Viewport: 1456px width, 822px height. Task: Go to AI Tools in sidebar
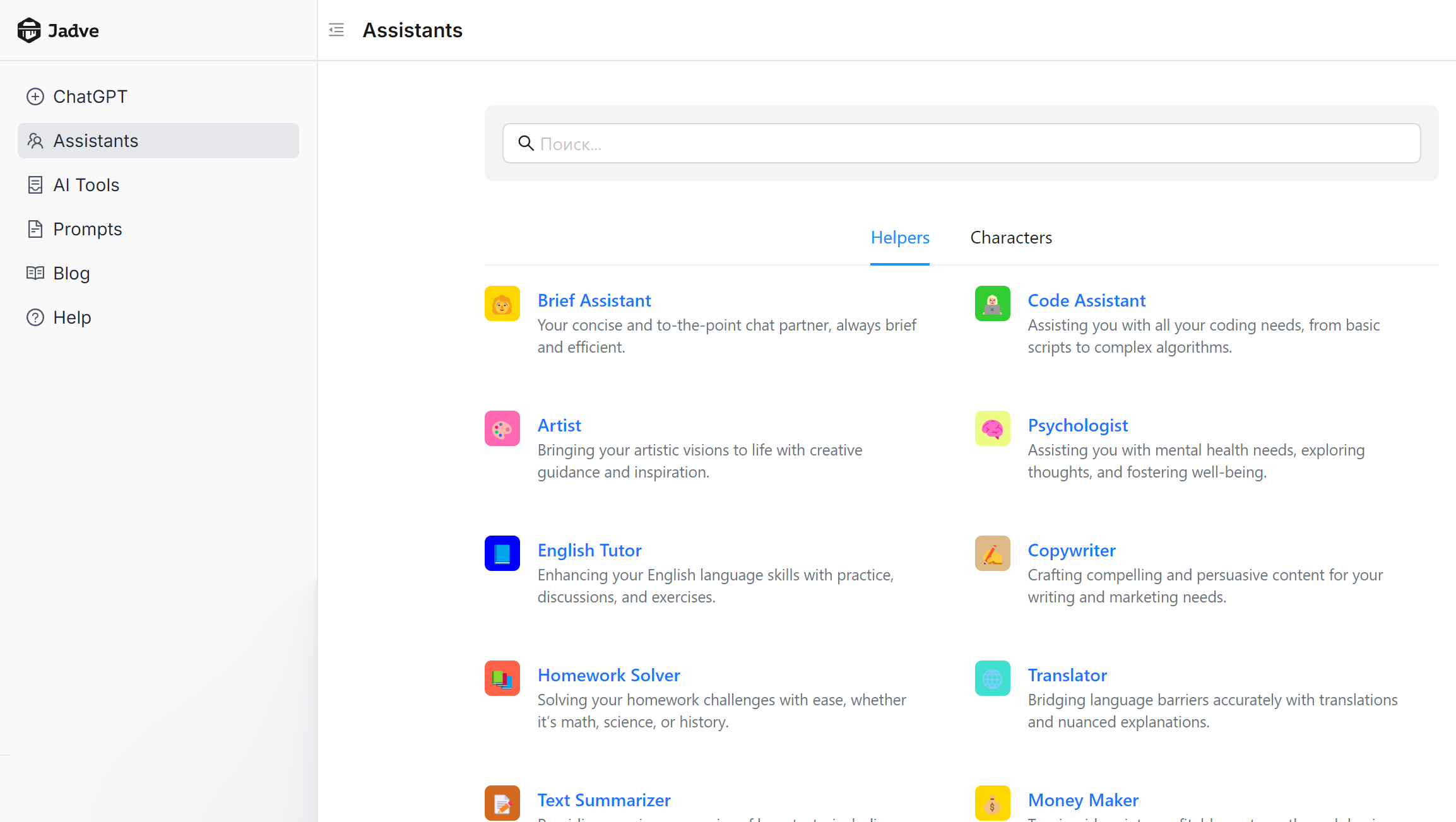pos(86,185)
